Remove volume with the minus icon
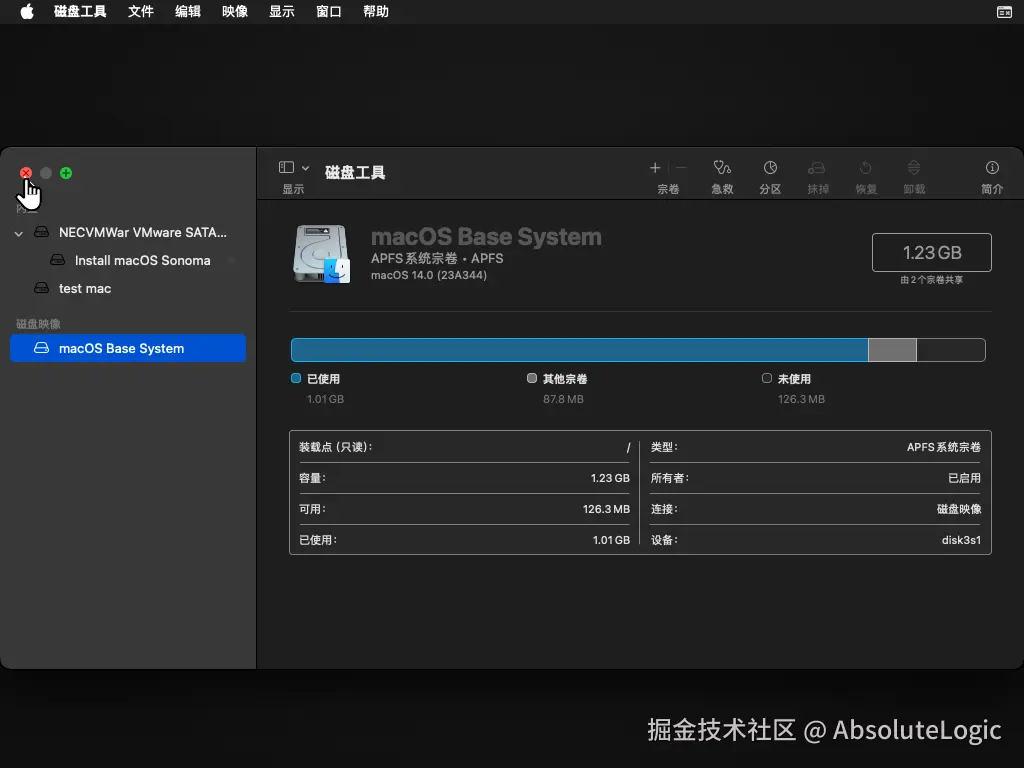Screen dimensions: 1024x768 coord(680,168)
